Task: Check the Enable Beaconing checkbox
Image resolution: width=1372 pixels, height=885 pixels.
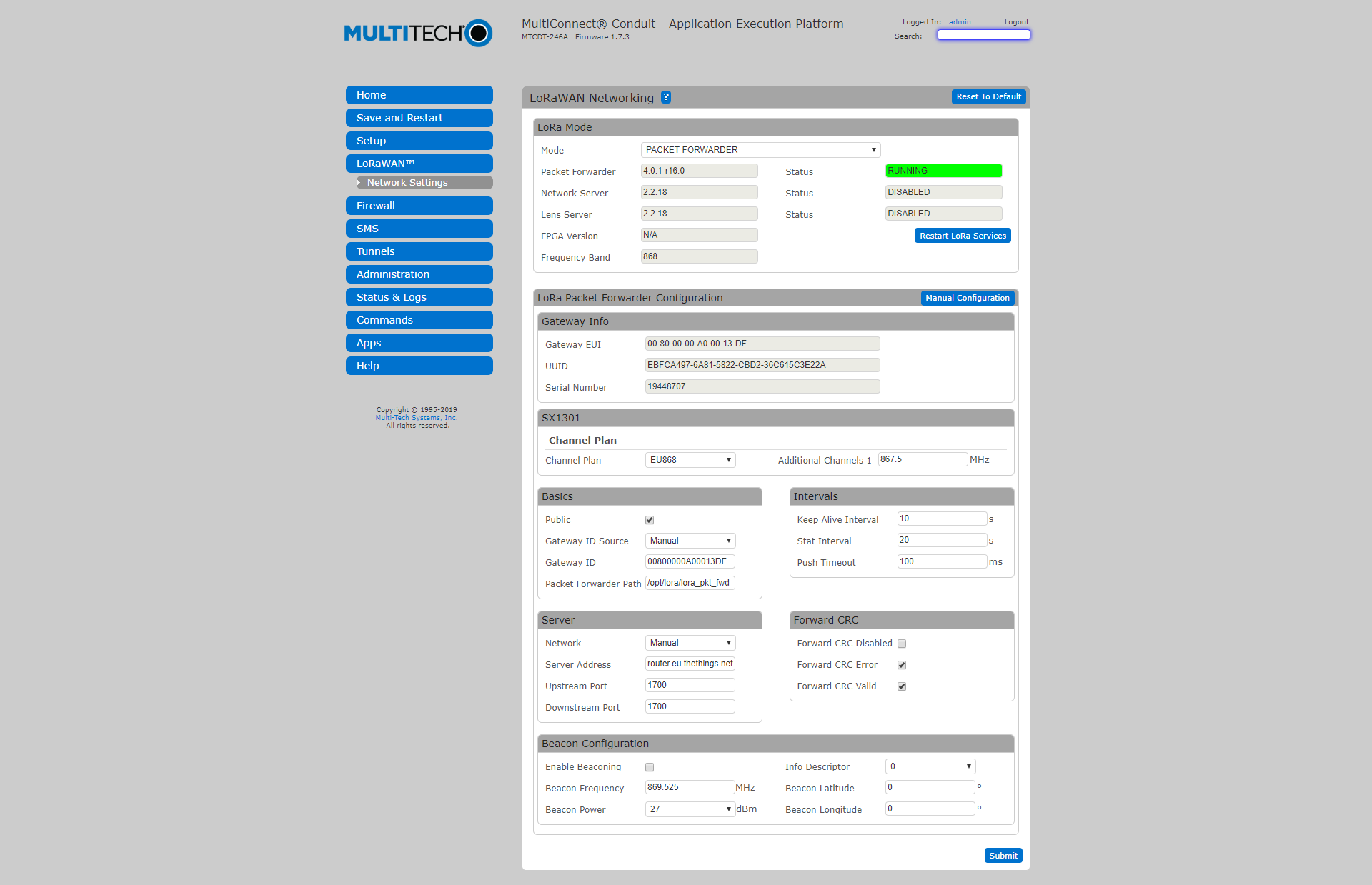Action: pos(650,767)
